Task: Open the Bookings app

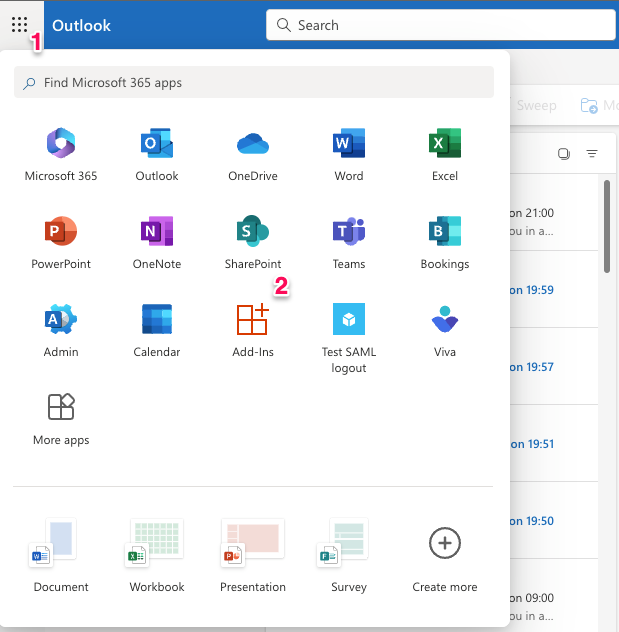Action: (445, 243)
